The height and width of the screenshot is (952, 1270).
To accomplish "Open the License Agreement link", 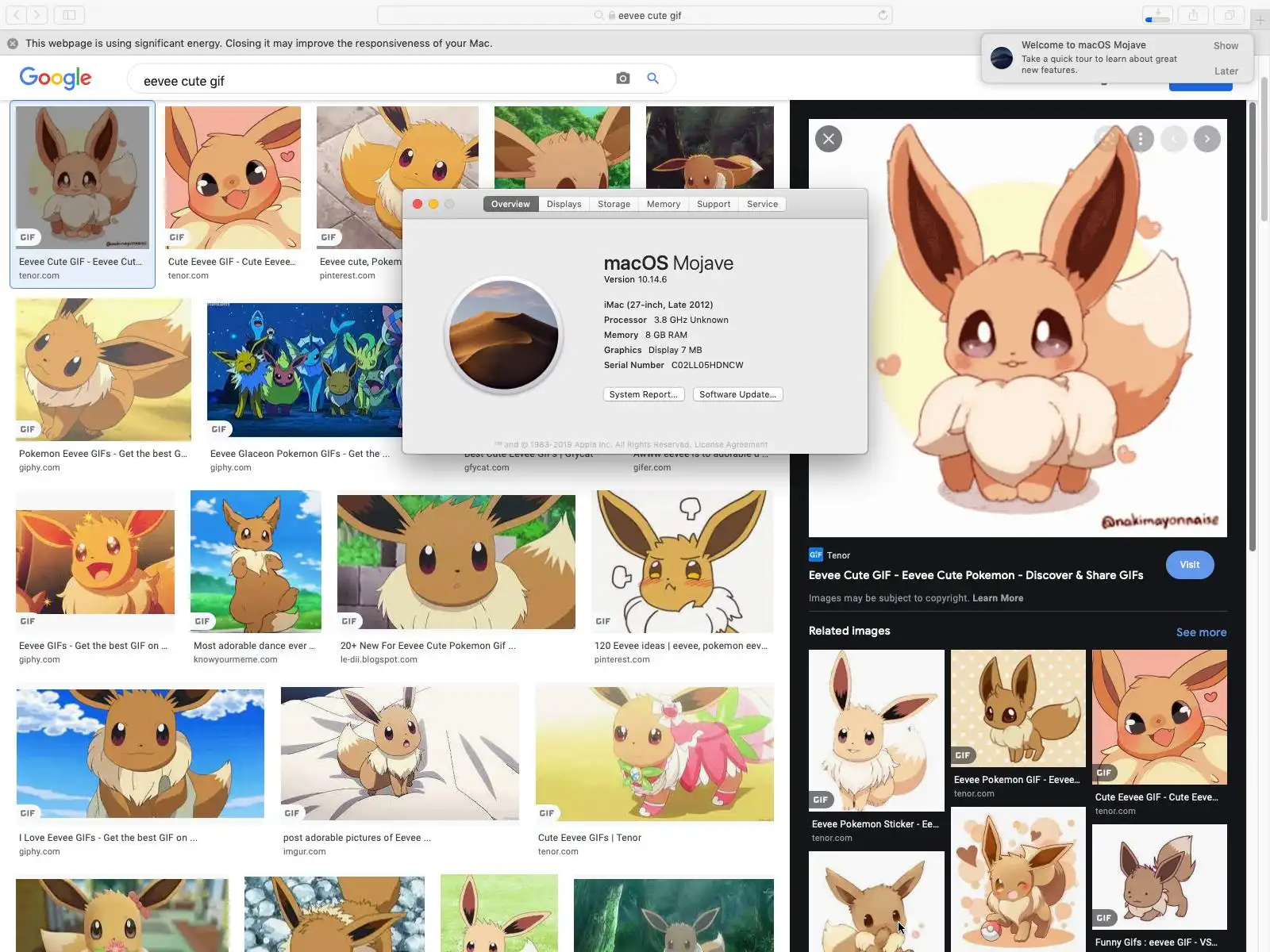I will tap(731, 445).
